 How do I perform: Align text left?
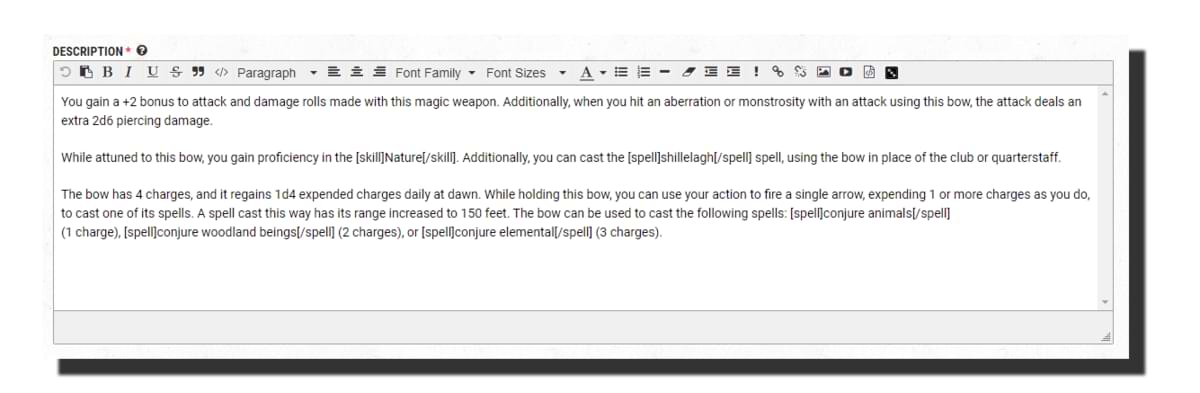334,72
